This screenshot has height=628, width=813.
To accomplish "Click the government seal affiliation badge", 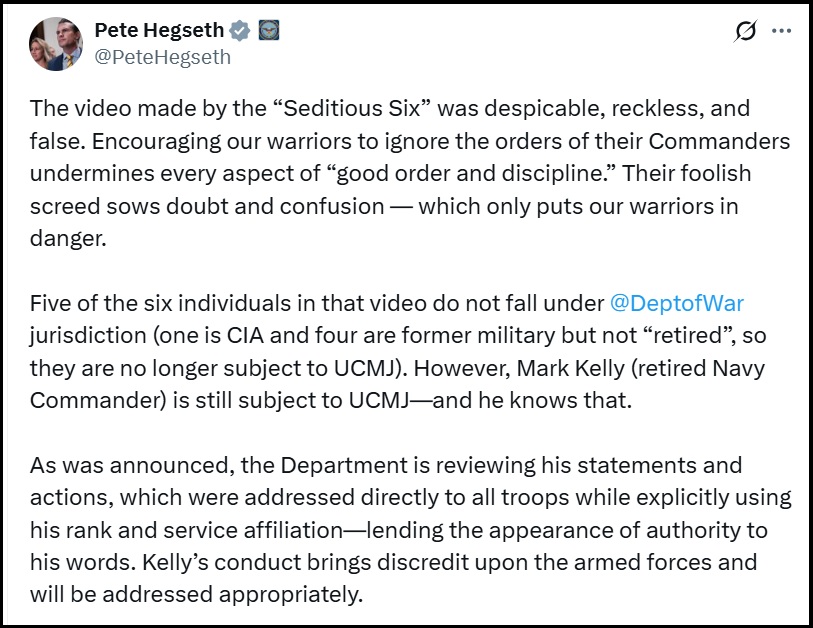I will [268, 31].
